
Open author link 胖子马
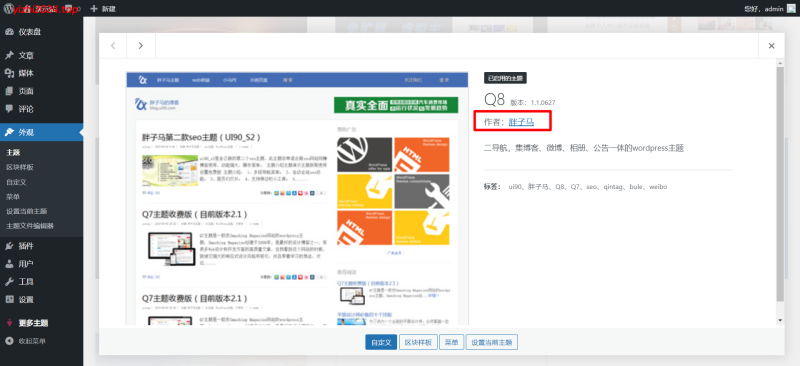[x=521, y=121]
